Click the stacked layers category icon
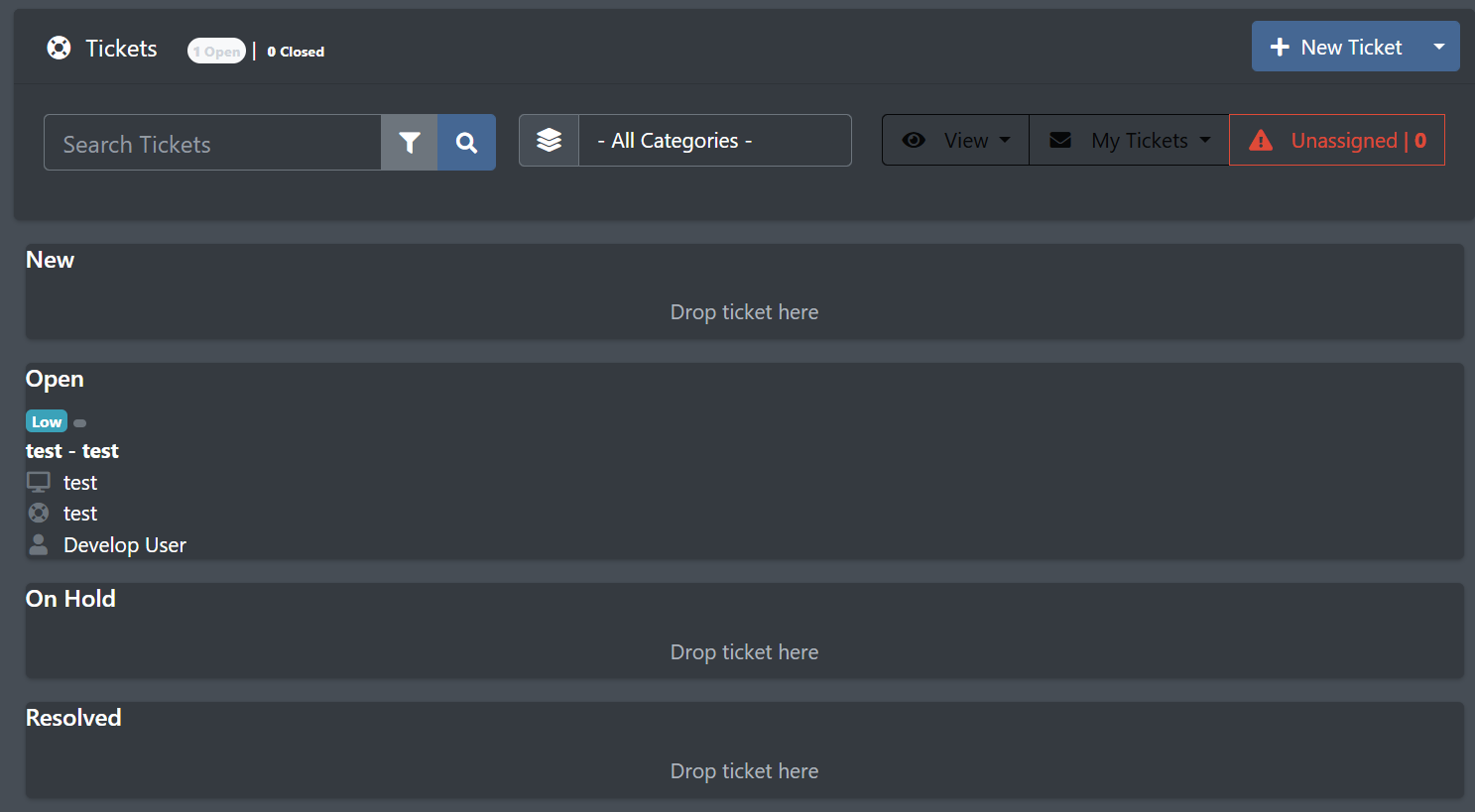 pyautogui.click(x=550, y=141)
